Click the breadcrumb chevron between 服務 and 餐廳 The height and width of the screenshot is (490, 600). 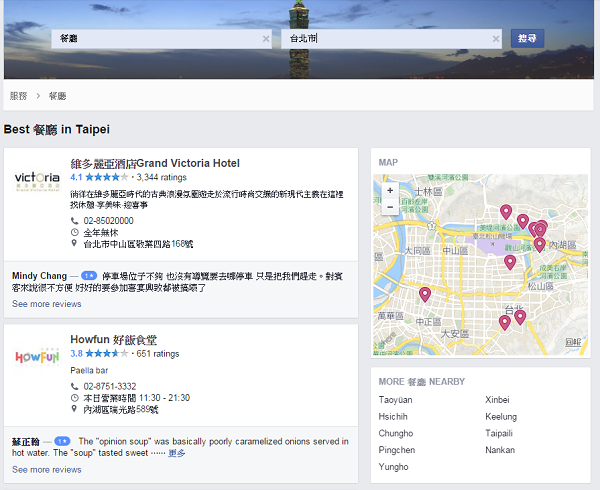click(38, 96)
